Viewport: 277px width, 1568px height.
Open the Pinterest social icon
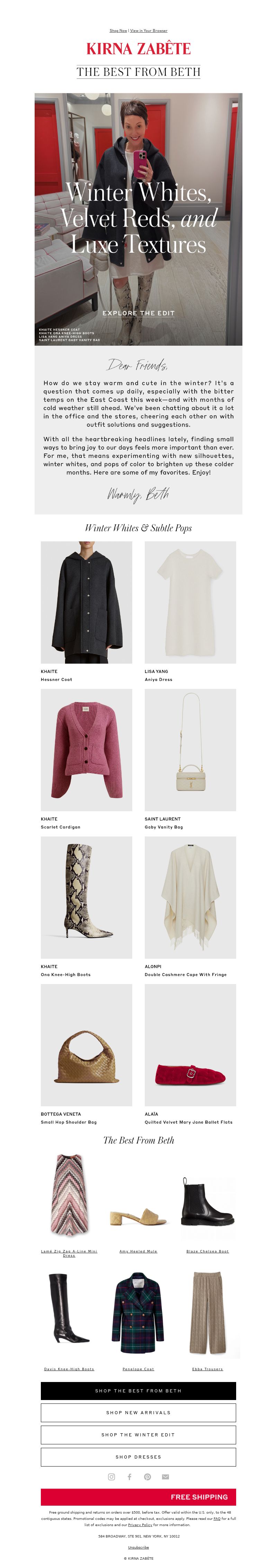pyautogui.click(x=147, y=1477)
